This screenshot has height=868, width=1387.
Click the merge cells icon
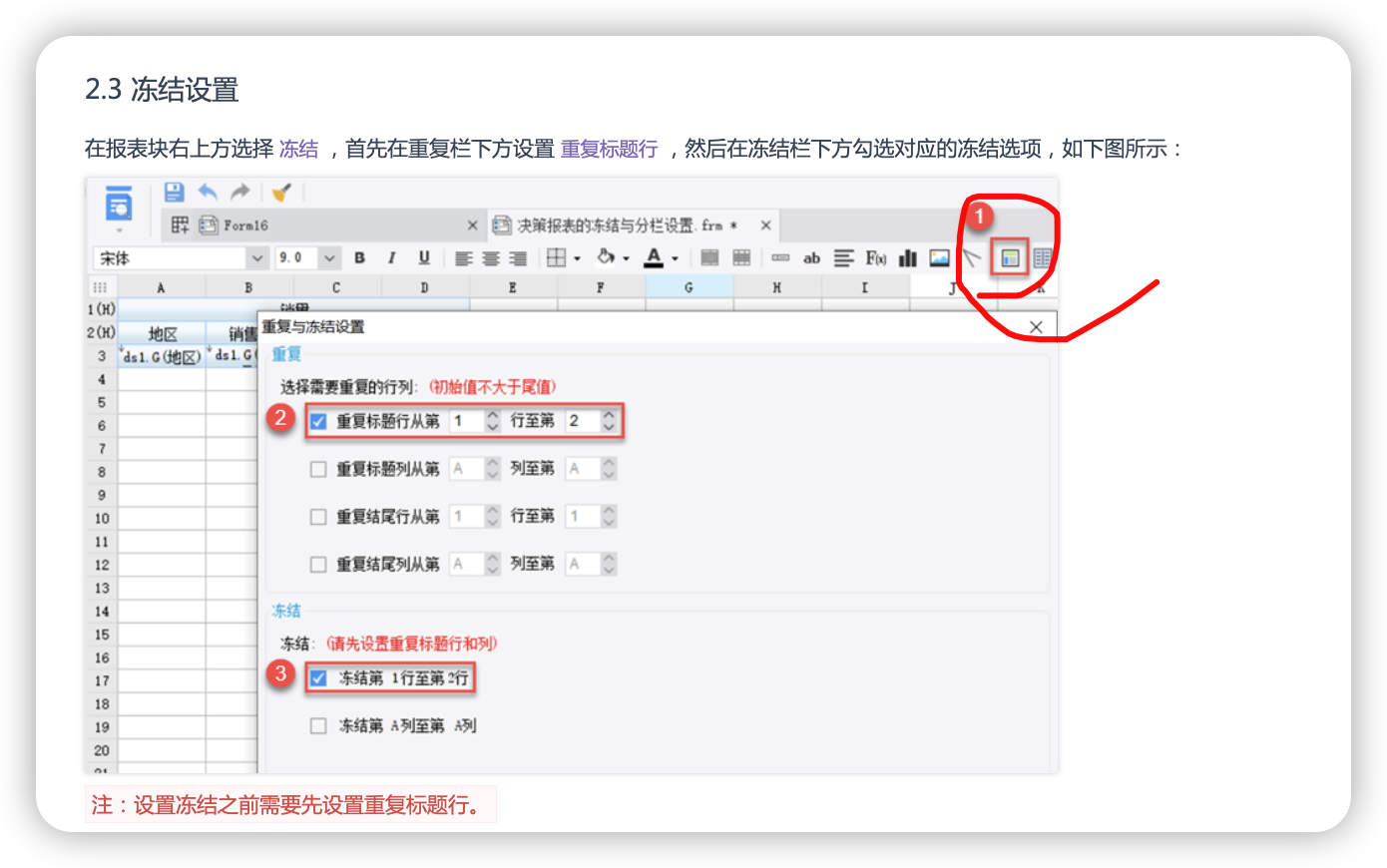click(x=709, y=258)
